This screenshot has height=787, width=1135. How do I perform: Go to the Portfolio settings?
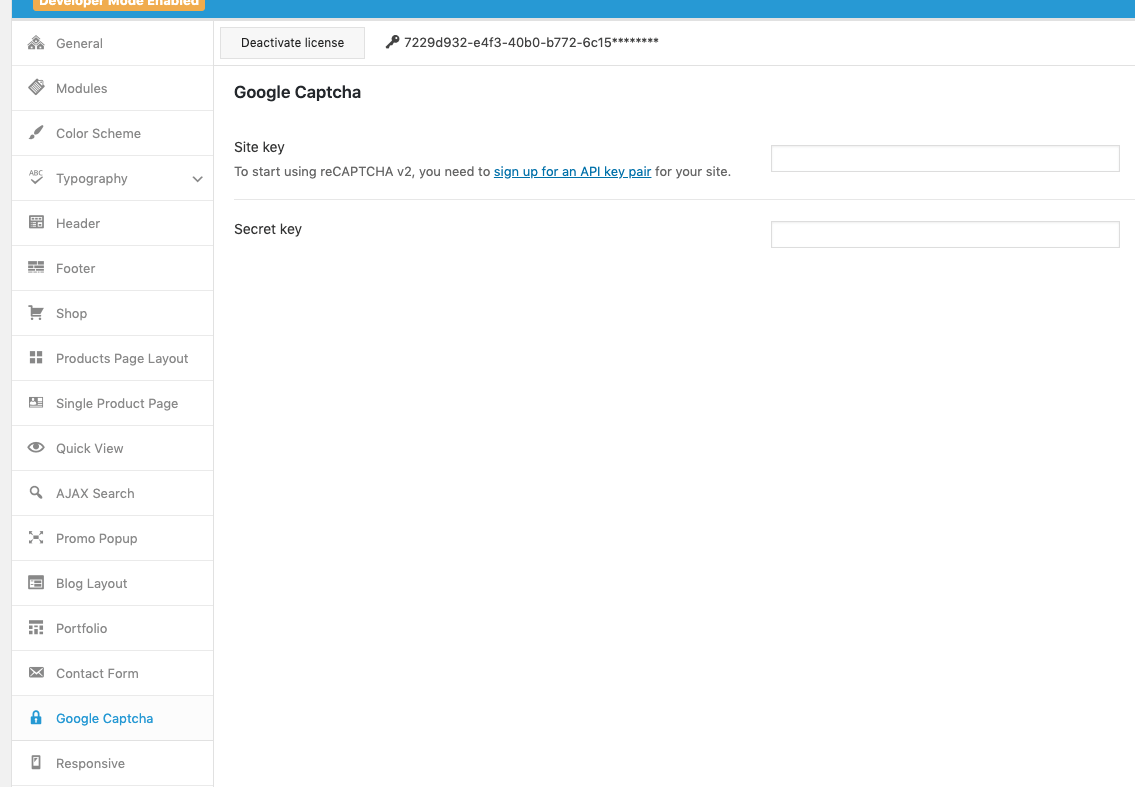[x=112, y=628]
